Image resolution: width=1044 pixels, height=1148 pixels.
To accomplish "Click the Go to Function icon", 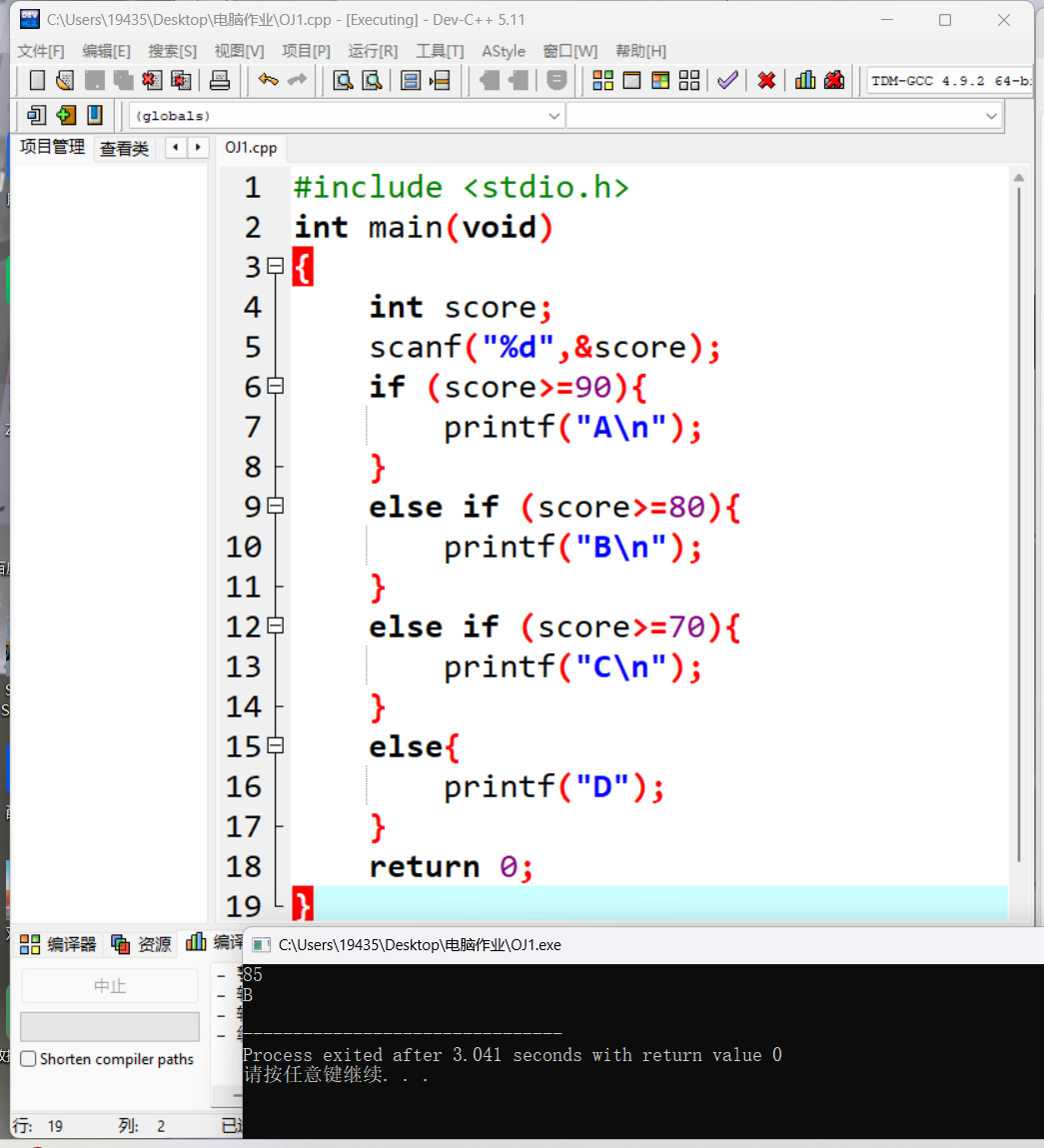I will (411, 80).
